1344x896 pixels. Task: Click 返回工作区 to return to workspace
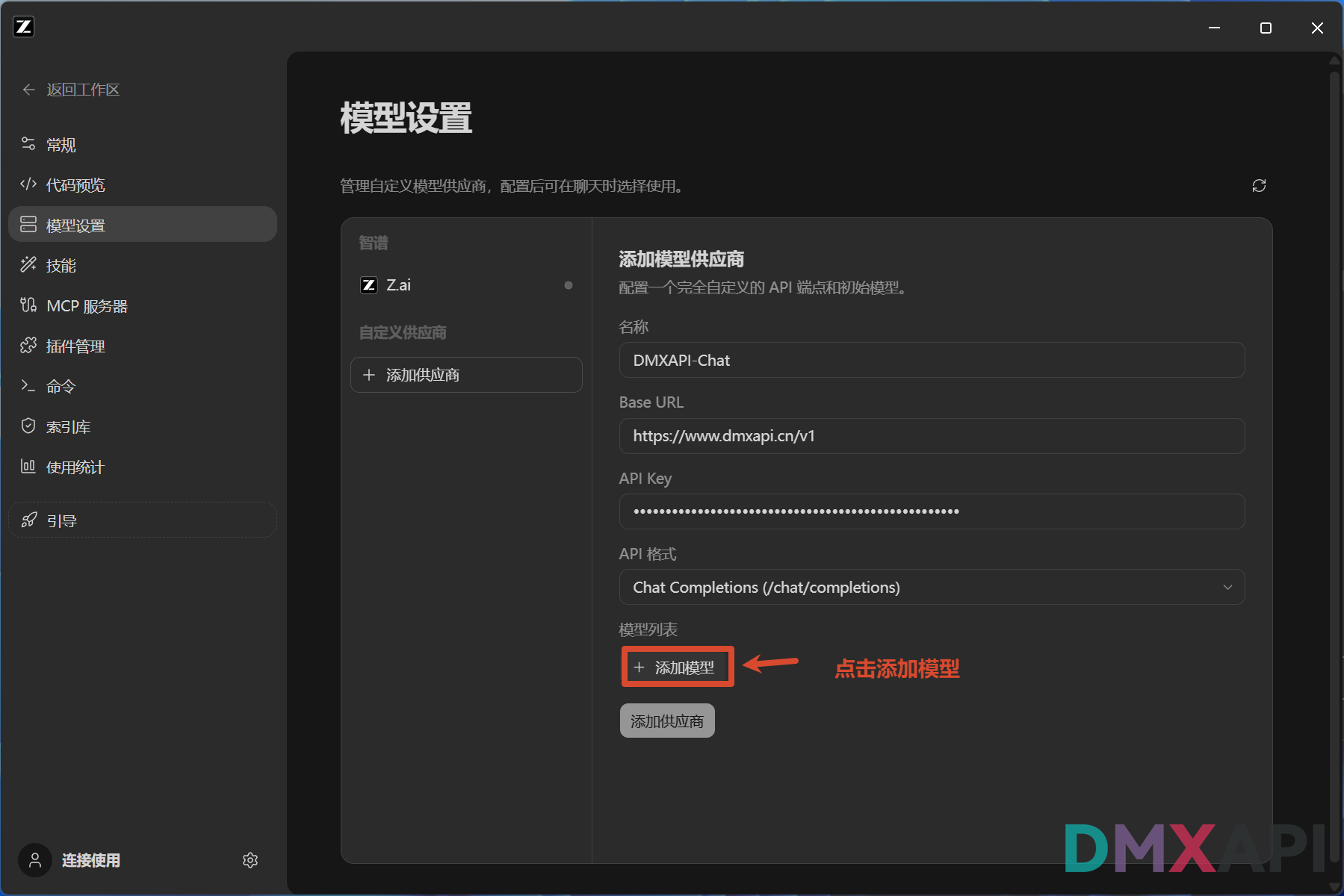tap(83, 90)
